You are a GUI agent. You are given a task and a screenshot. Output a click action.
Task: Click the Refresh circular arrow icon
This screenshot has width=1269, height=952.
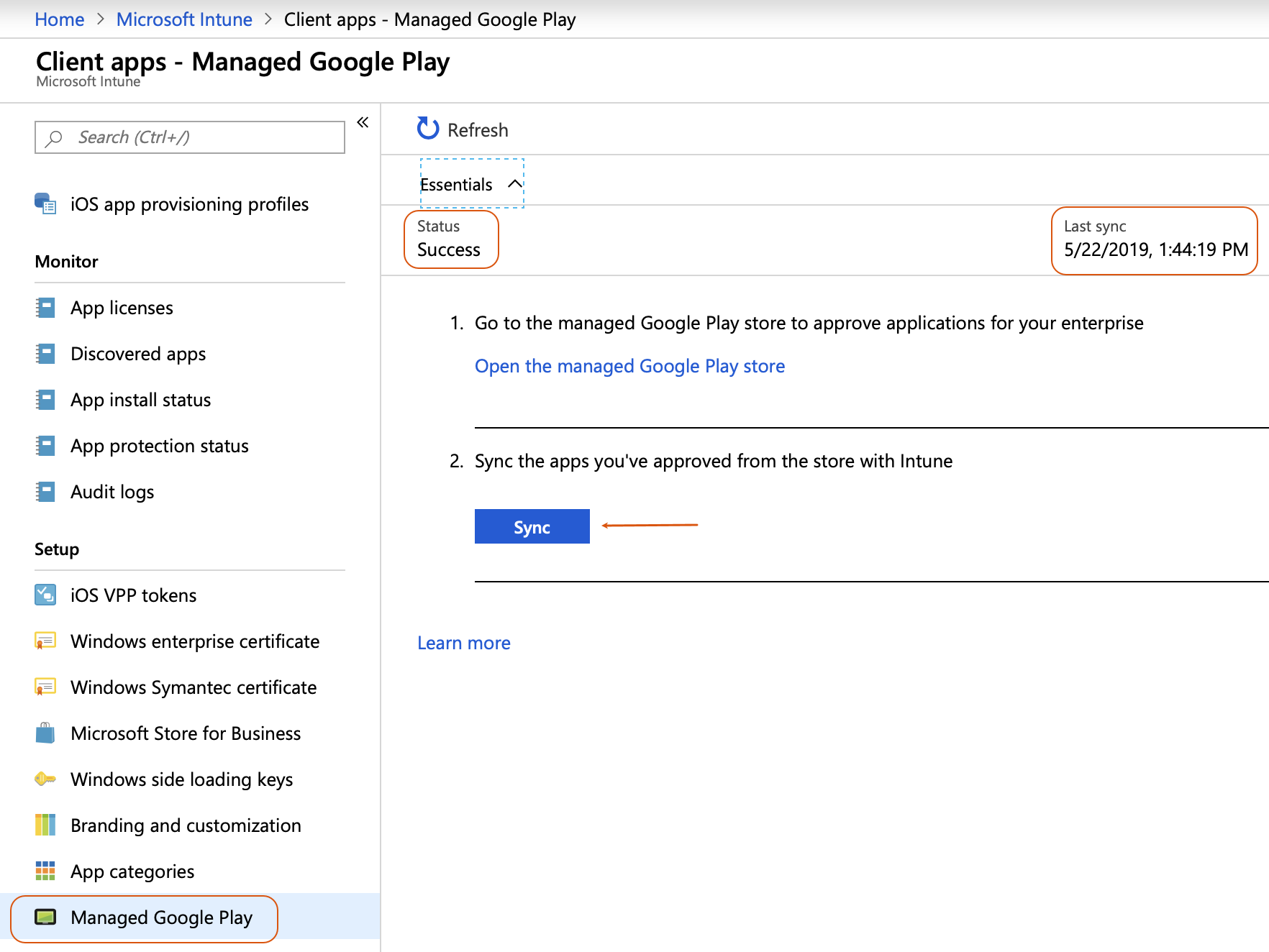coord(428,129)
